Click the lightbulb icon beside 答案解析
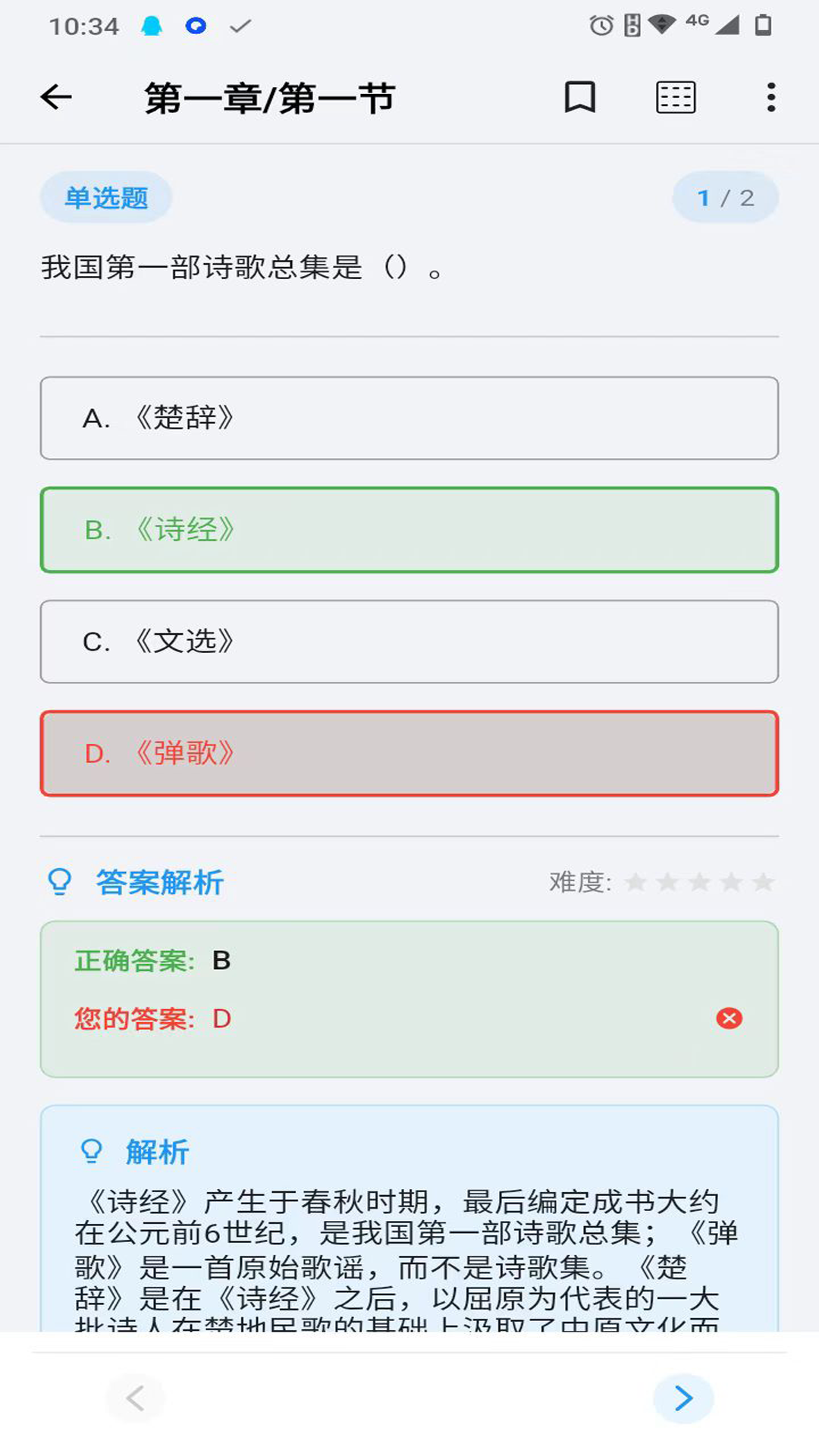819x1456 pixels. coord(60,882)
